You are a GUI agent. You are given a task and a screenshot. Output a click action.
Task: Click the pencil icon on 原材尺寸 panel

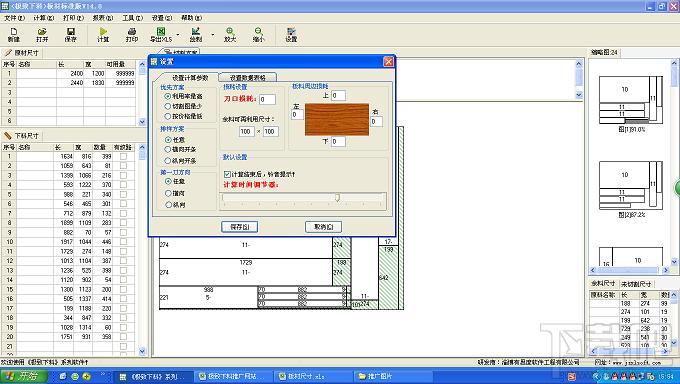[8, 53]
